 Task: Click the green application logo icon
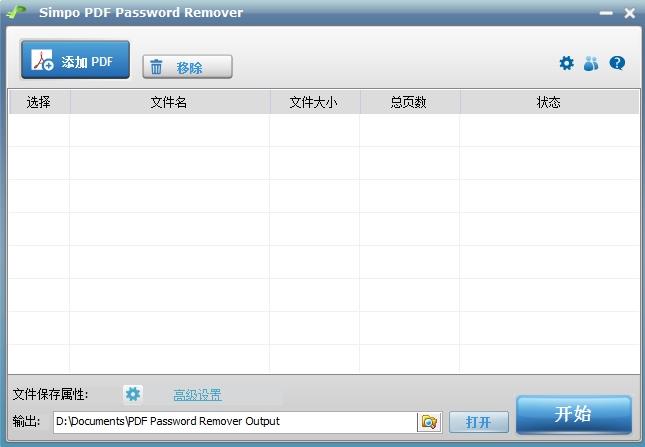point(17,12)
